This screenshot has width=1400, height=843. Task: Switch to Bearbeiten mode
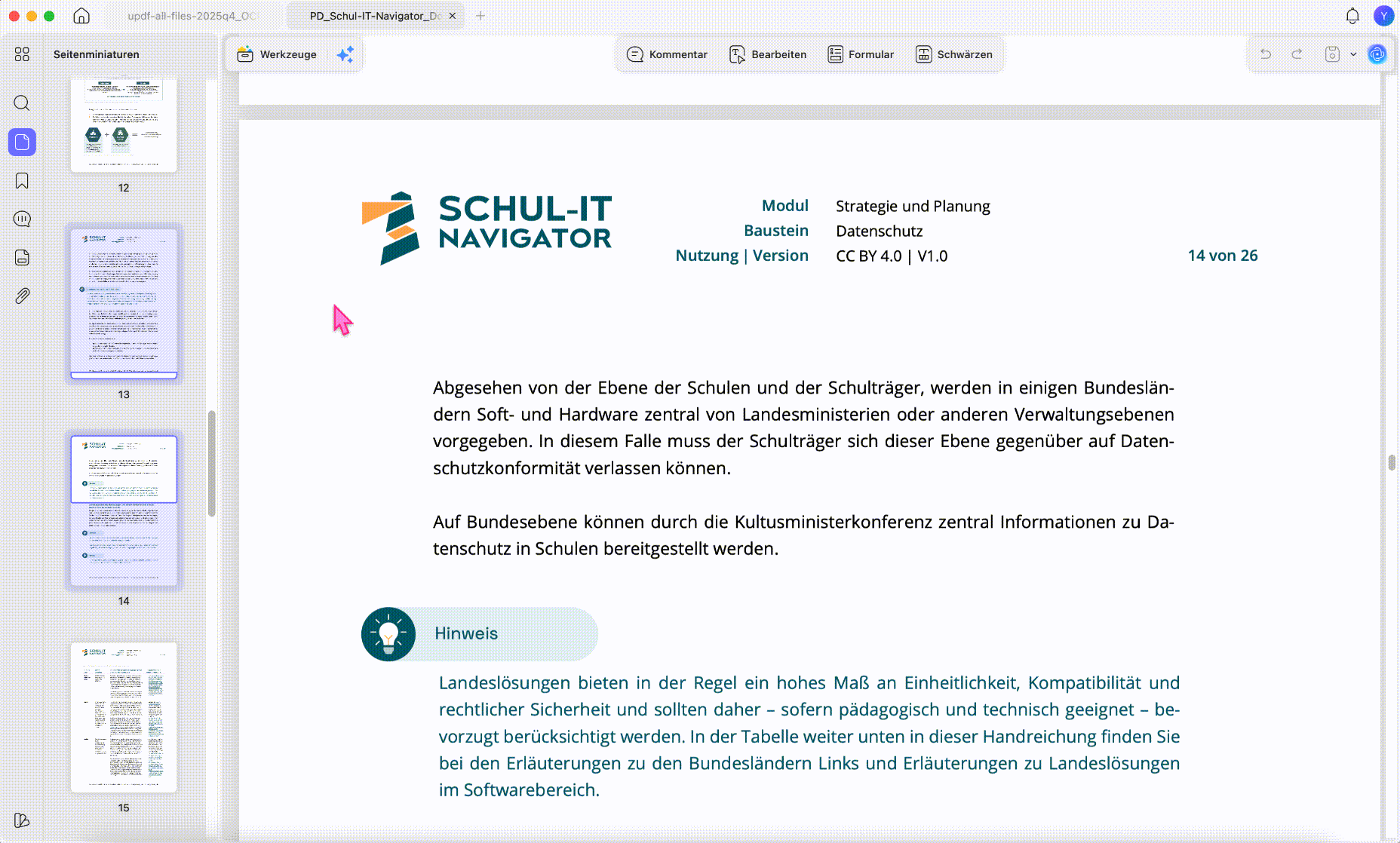tap(768, 54)
